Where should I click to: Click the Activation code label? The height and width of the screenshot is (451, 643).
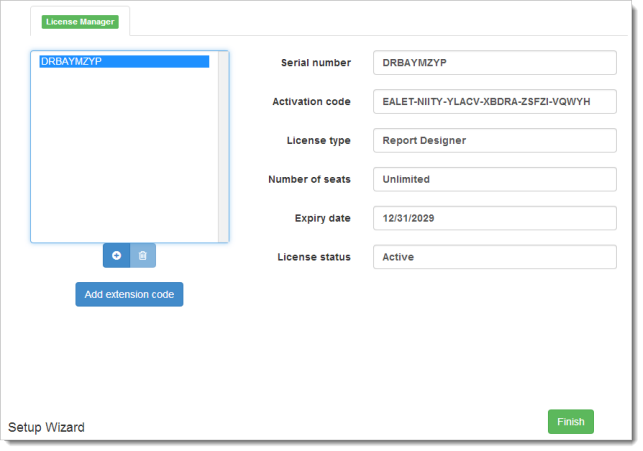pos(311,102)
